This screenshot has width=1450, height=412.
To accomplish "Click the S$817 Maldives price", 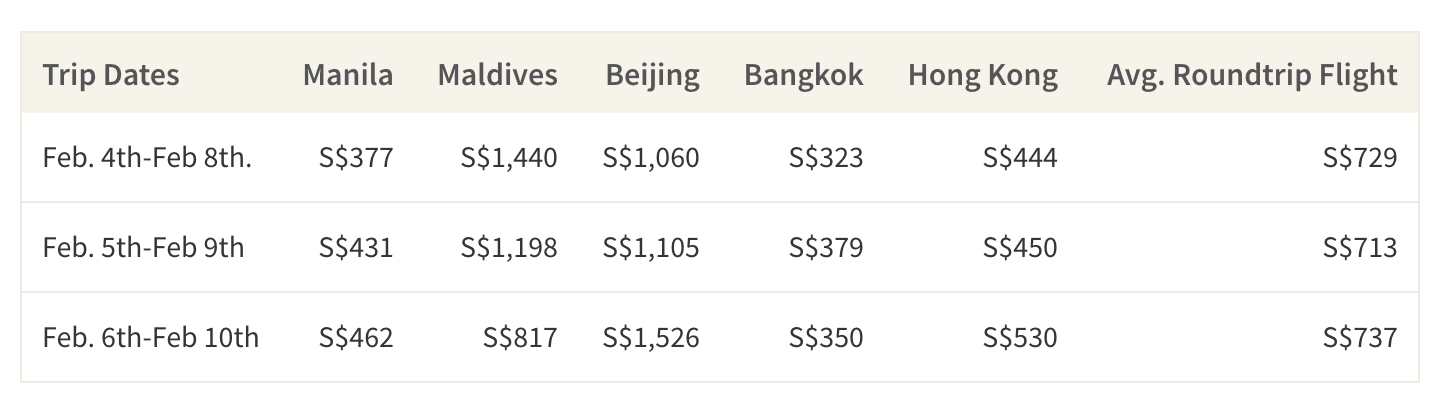I will click(520, 337).
